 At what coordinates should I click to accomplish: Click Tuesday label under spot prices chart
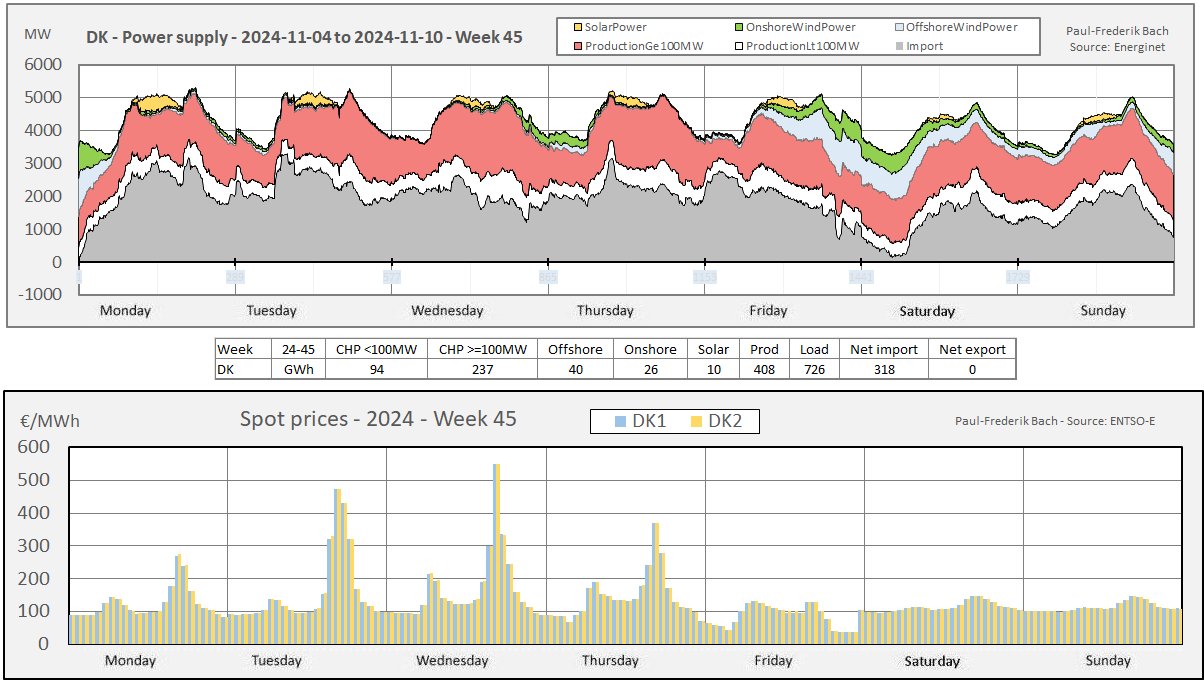point(277,660)
